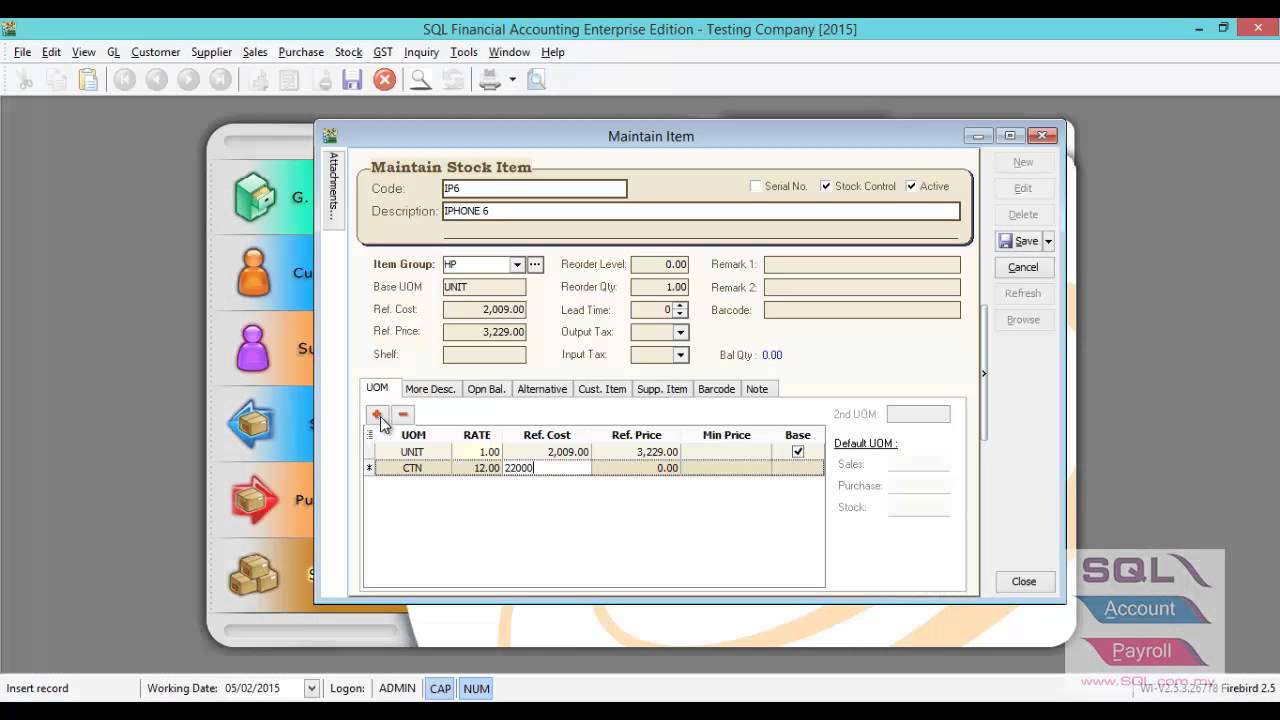Image resolution: width=1280 pixels, height=720 pixels.
Task: Click the Cancel button
Action: click(x=1023, y=267)
